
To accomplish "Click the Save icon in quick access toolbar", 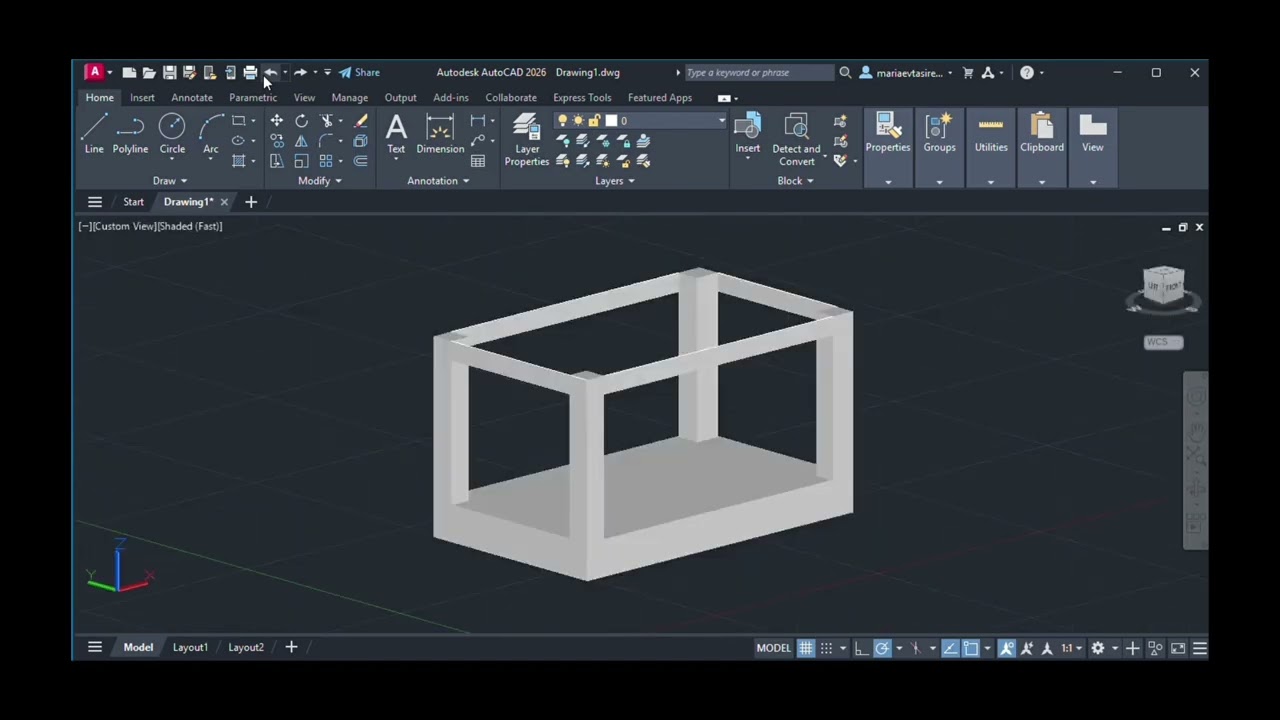I will click(x=169, y=72).
